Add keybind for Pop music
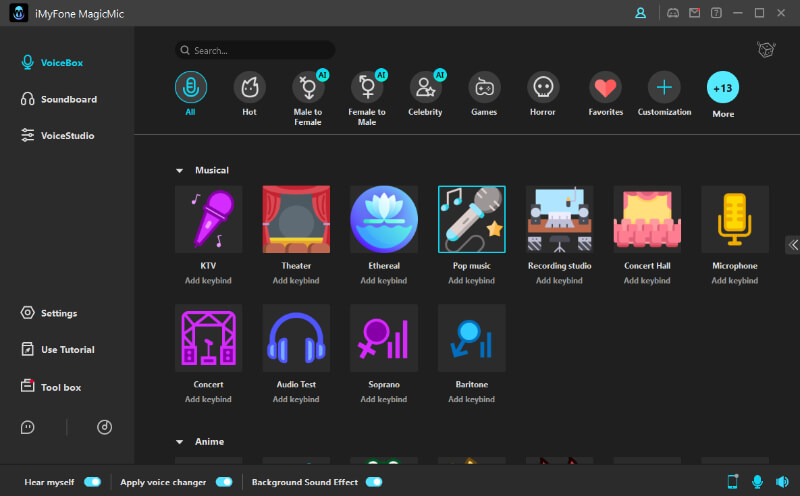 point(471,281)
